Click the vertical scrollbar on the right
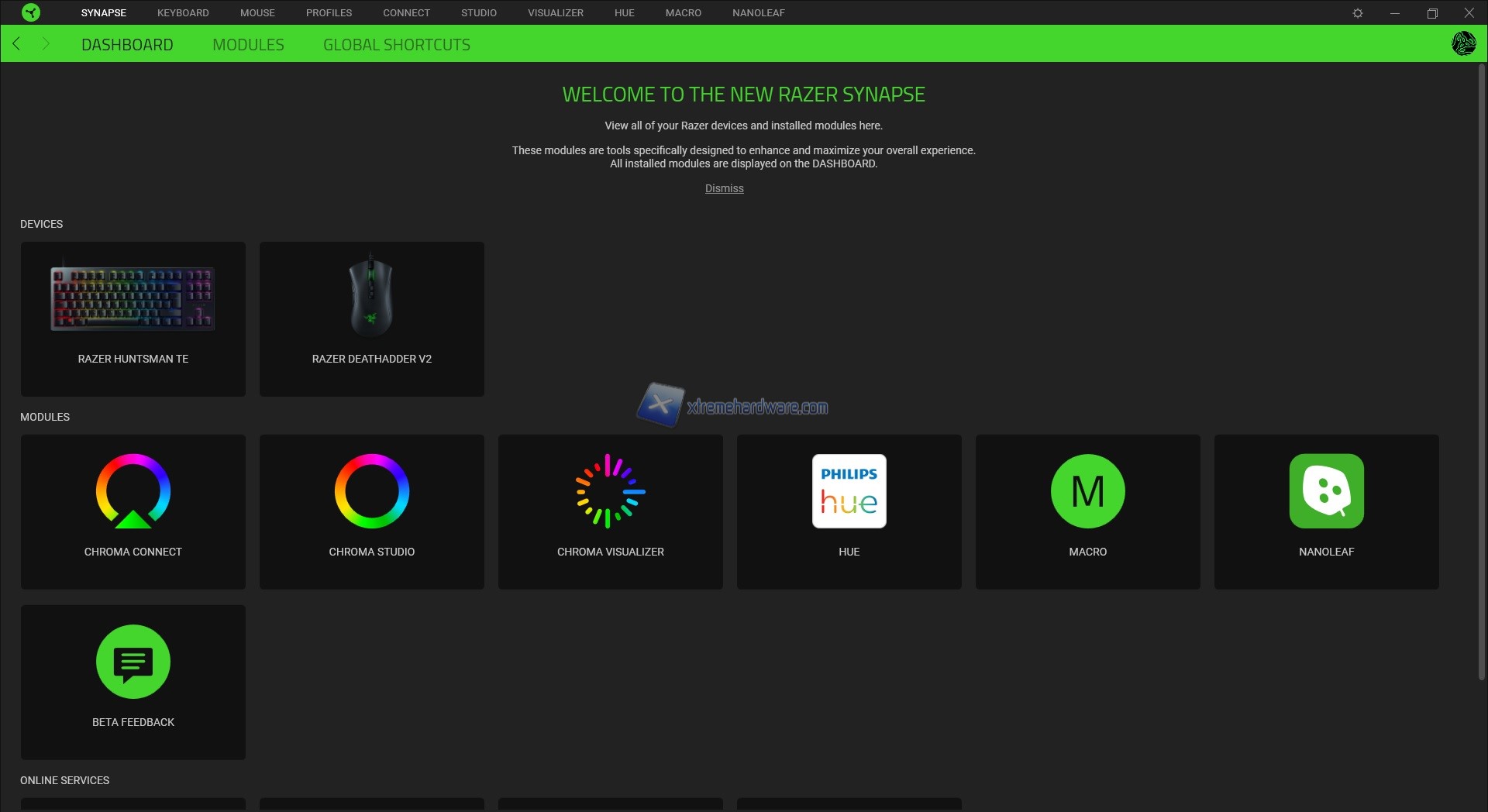Viewport: 1488px width, 812px height. [x=1482, y=372]
